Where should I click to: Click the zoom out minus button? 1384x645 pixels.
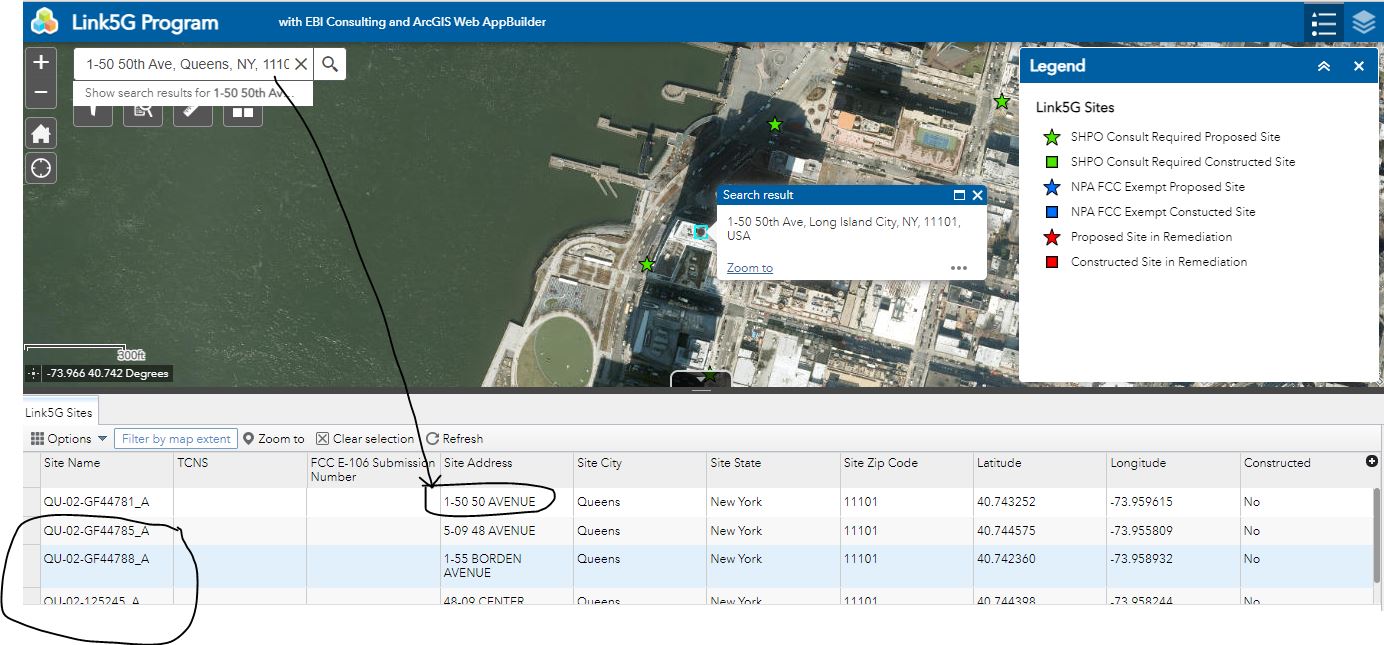[x=41, y=92]
